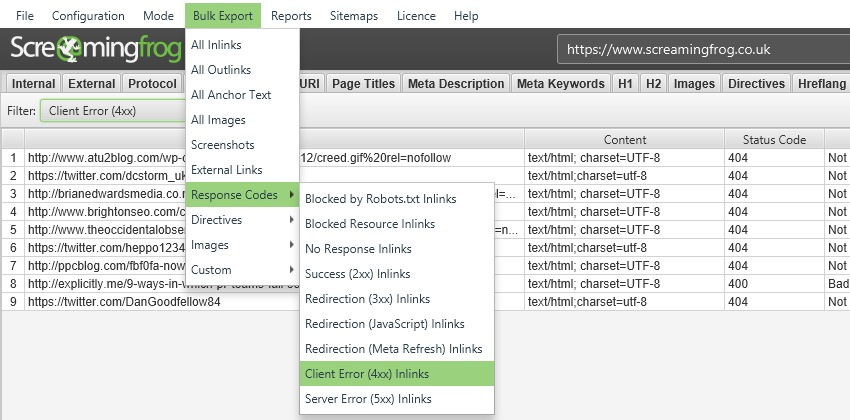Expand Custom submenu

[x=242, y=269]
